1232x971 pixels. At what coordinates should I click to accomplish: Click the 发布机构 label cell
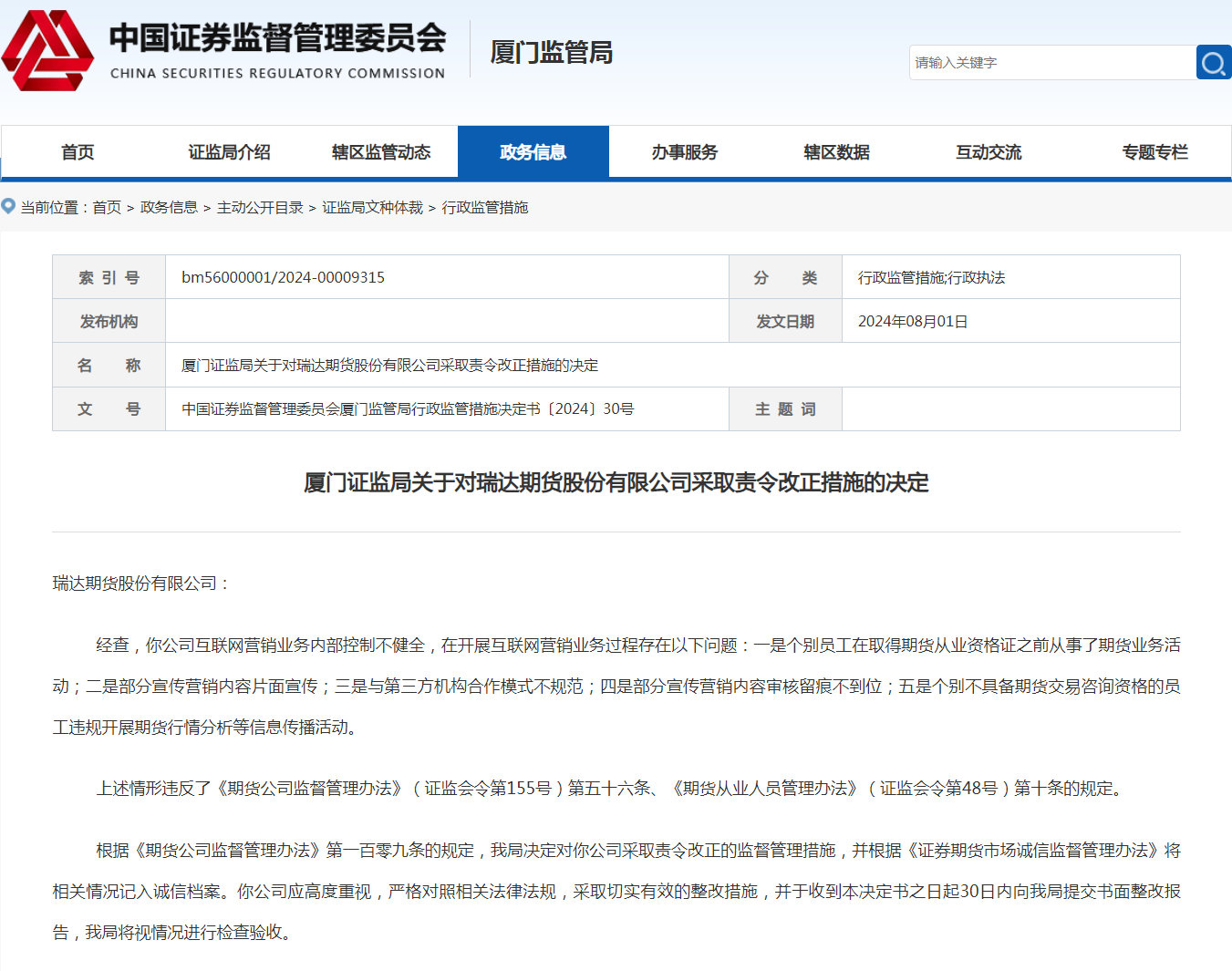109,322
